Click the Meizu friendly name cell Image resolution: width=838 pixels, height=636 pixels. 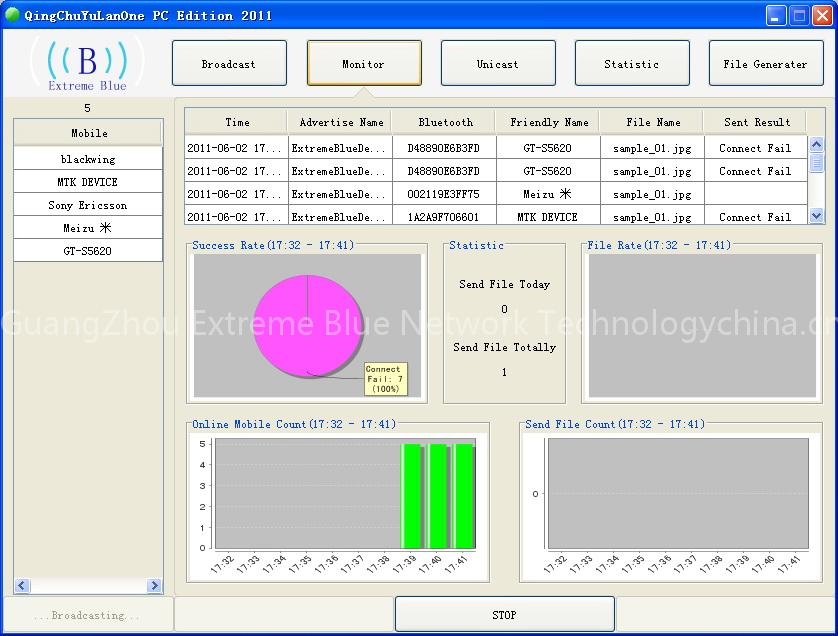(547, 194)
